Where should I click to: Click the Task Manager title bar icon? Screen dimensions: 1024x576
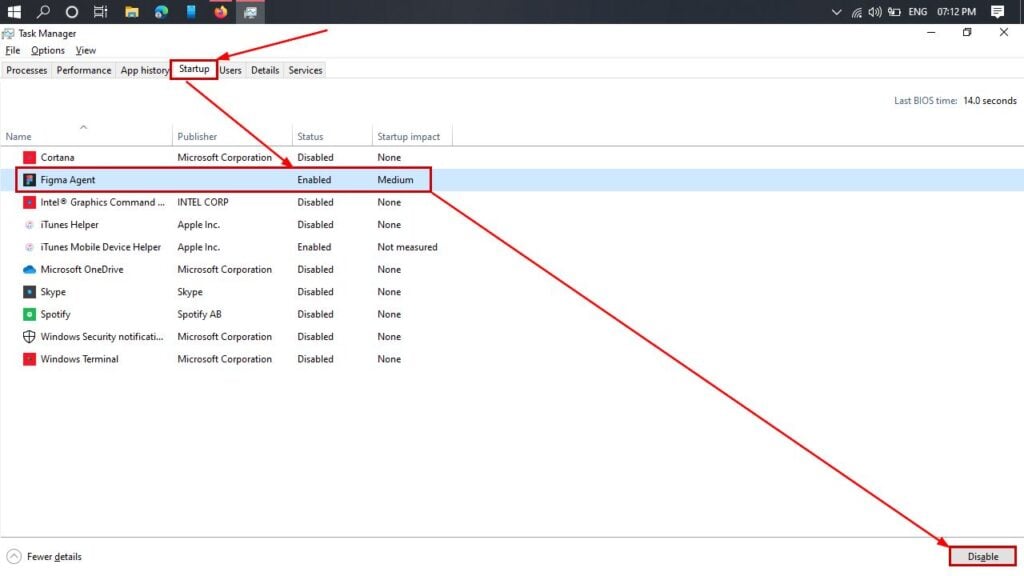(x=8, y=33)
